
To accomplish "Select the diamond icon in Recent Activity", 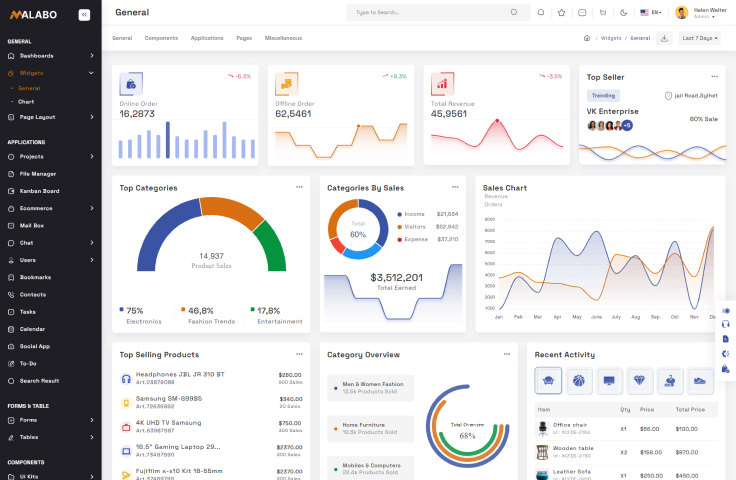I will (639, 380).
